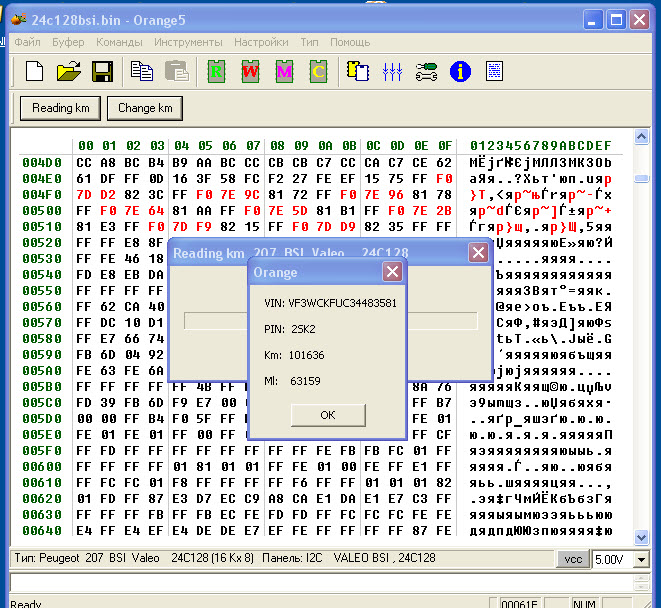Screen dimensions: 661x608
Task: Open the Помощь menu
Action: pyautogui.click(x=350, y=42)
